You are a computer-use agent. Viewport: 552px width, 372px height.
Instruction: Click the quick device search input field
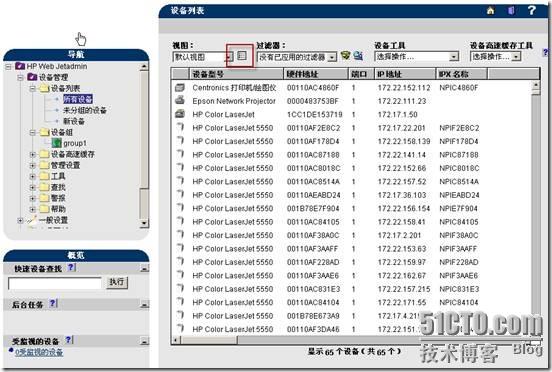click(x=55, y=283)
